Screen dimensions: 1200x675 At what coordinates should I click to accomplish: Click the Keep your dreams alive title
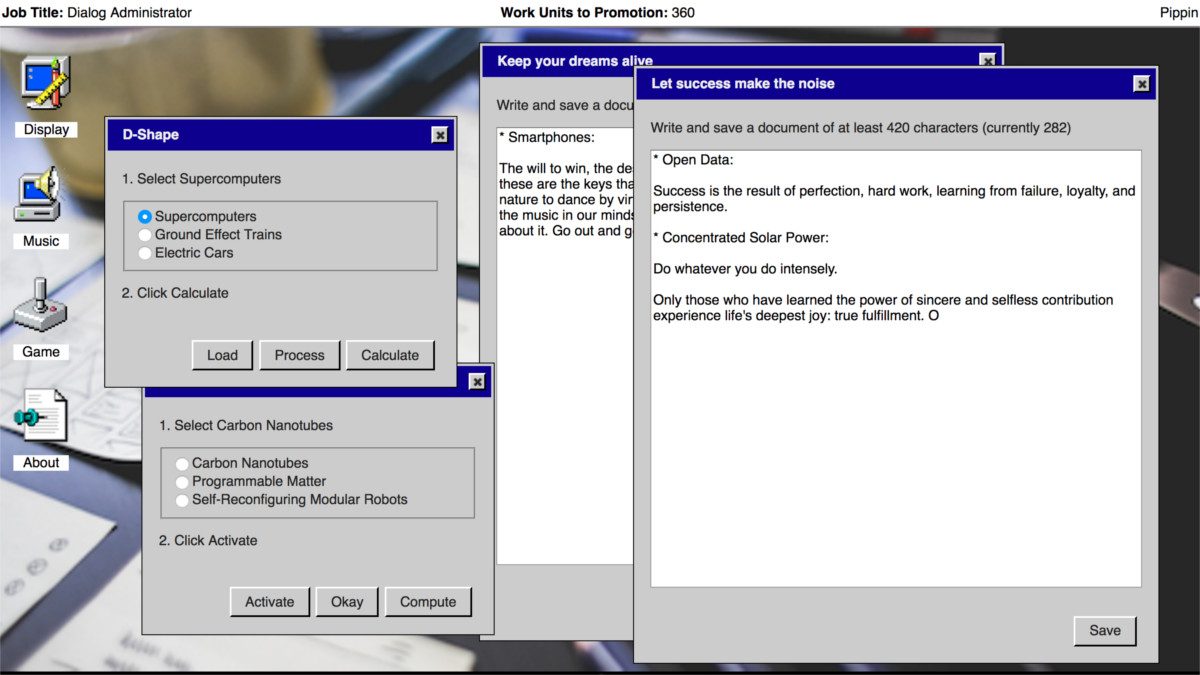574,61
